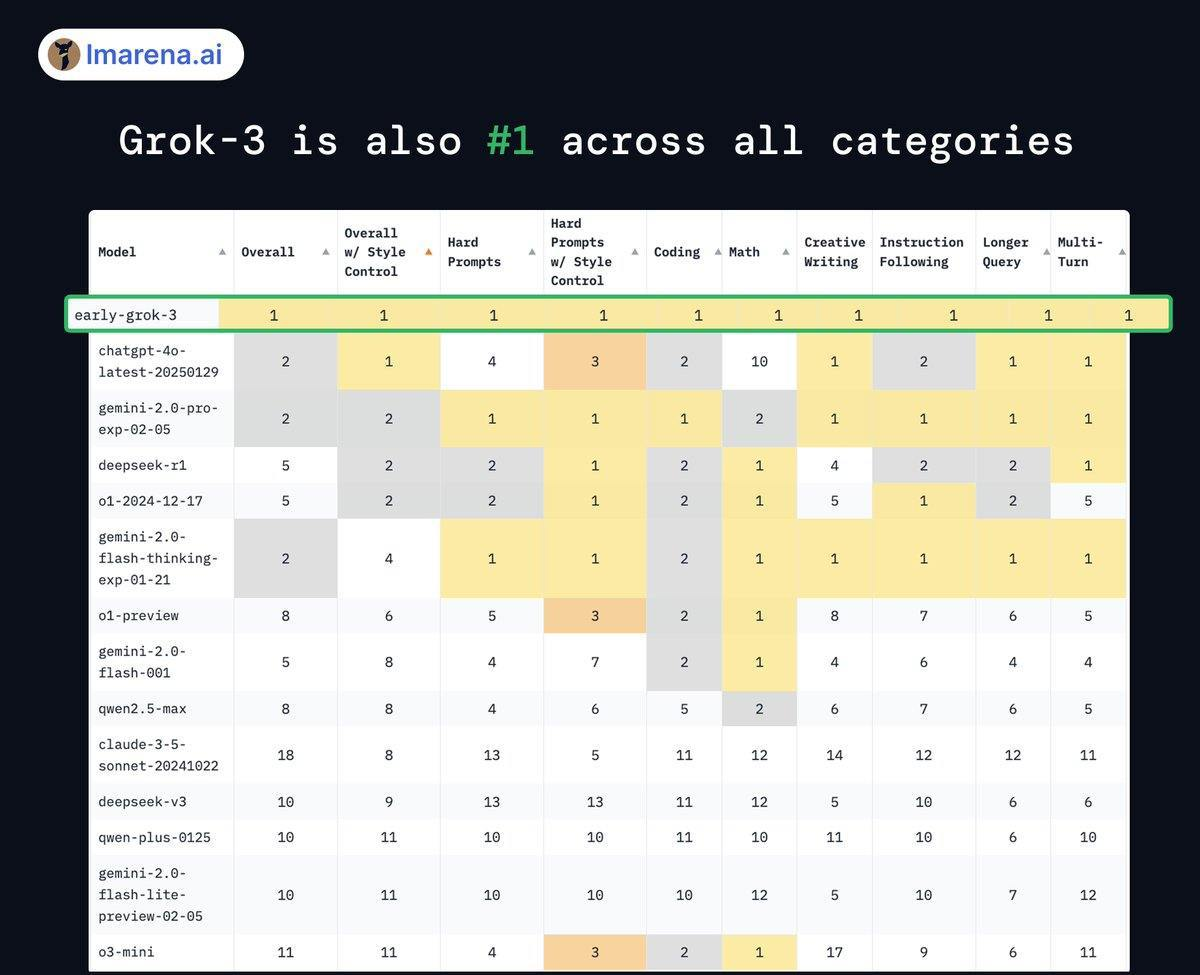Viewport: 1200px width, 975px height.
Task: Click qwen2.5-max Overall rank cell
Action: point(286,708)
